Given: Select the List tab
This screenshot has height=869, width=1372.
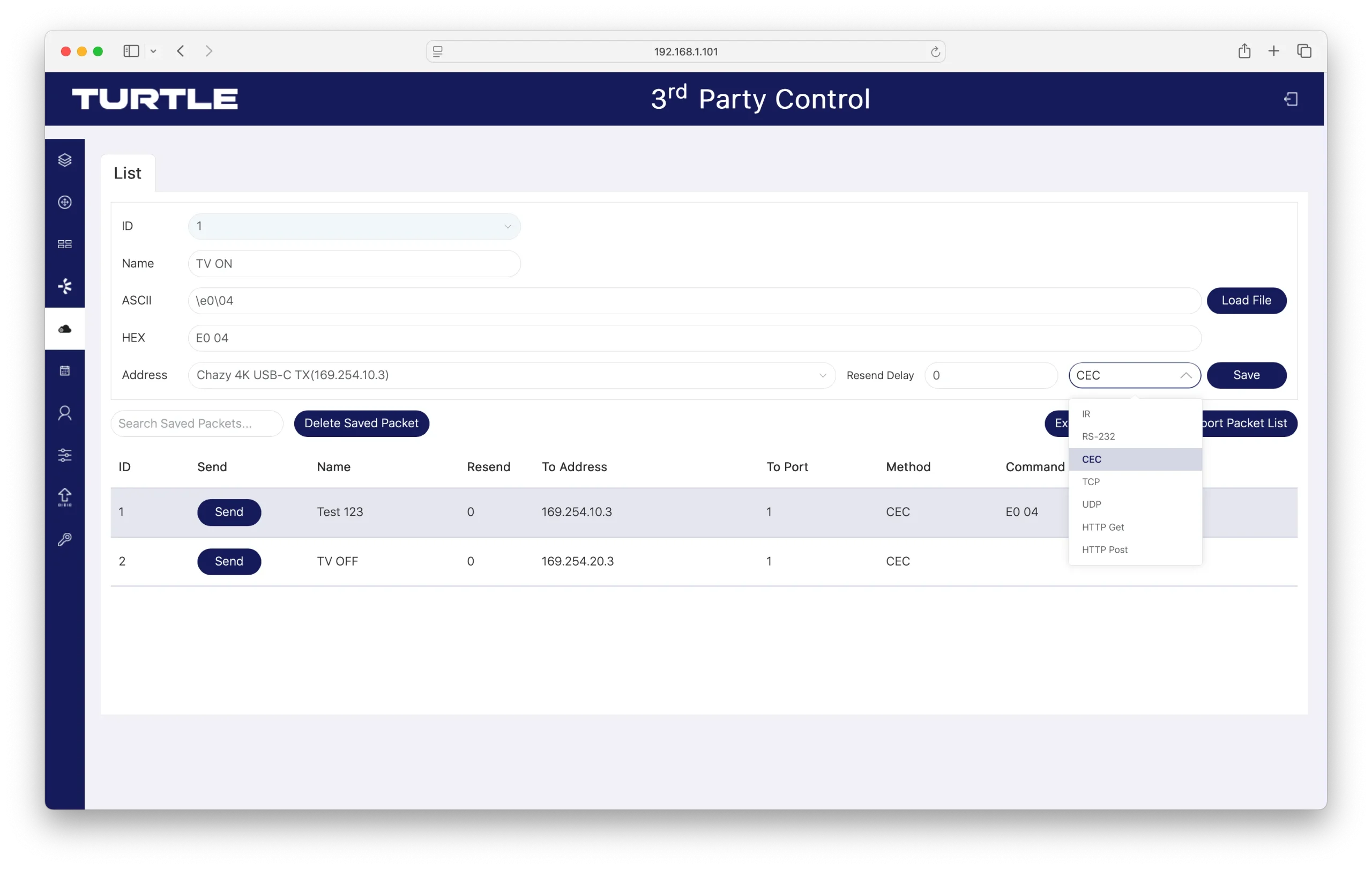Looking at the screenshot, I should click(x=128, y=173).
